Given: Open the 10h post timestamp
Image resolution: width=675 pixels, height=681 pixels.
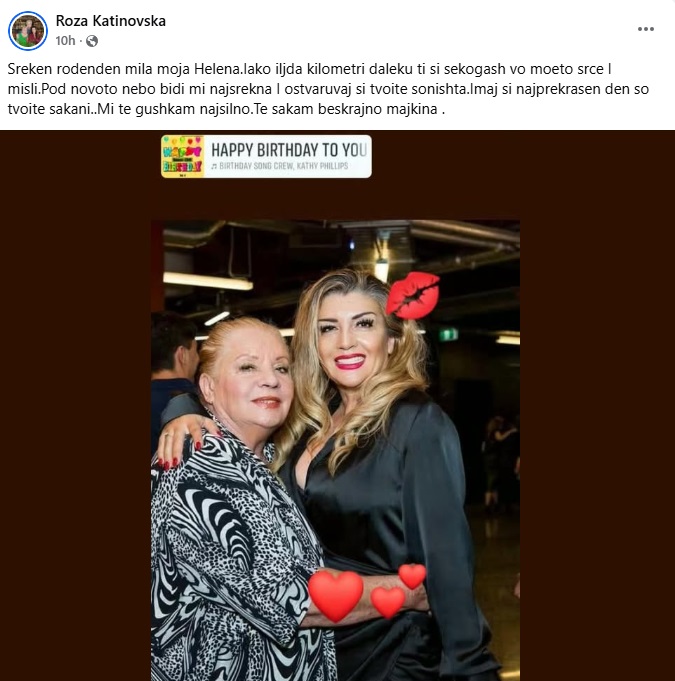Looking at the screenshot, I should pyautogui.click(x=65, y=41).
